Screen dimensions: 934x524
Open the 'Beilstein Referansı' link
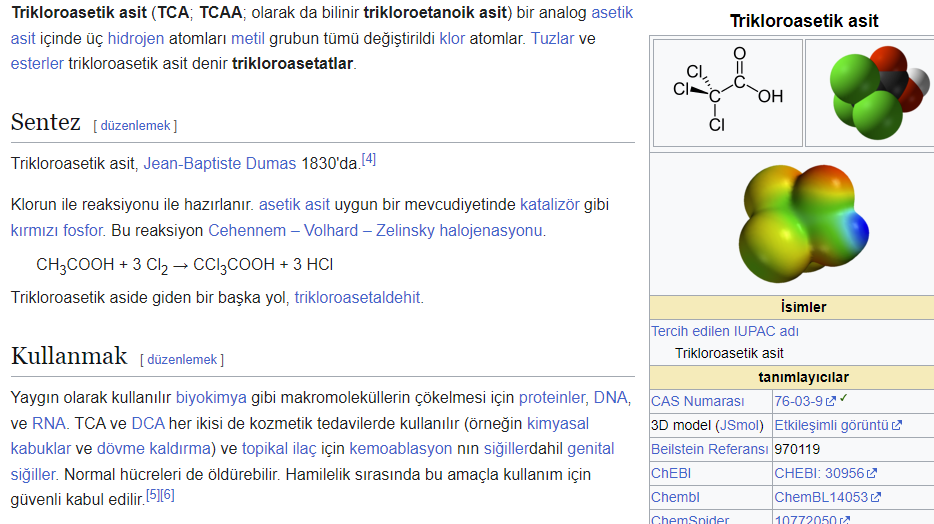[x=709, y=449]
